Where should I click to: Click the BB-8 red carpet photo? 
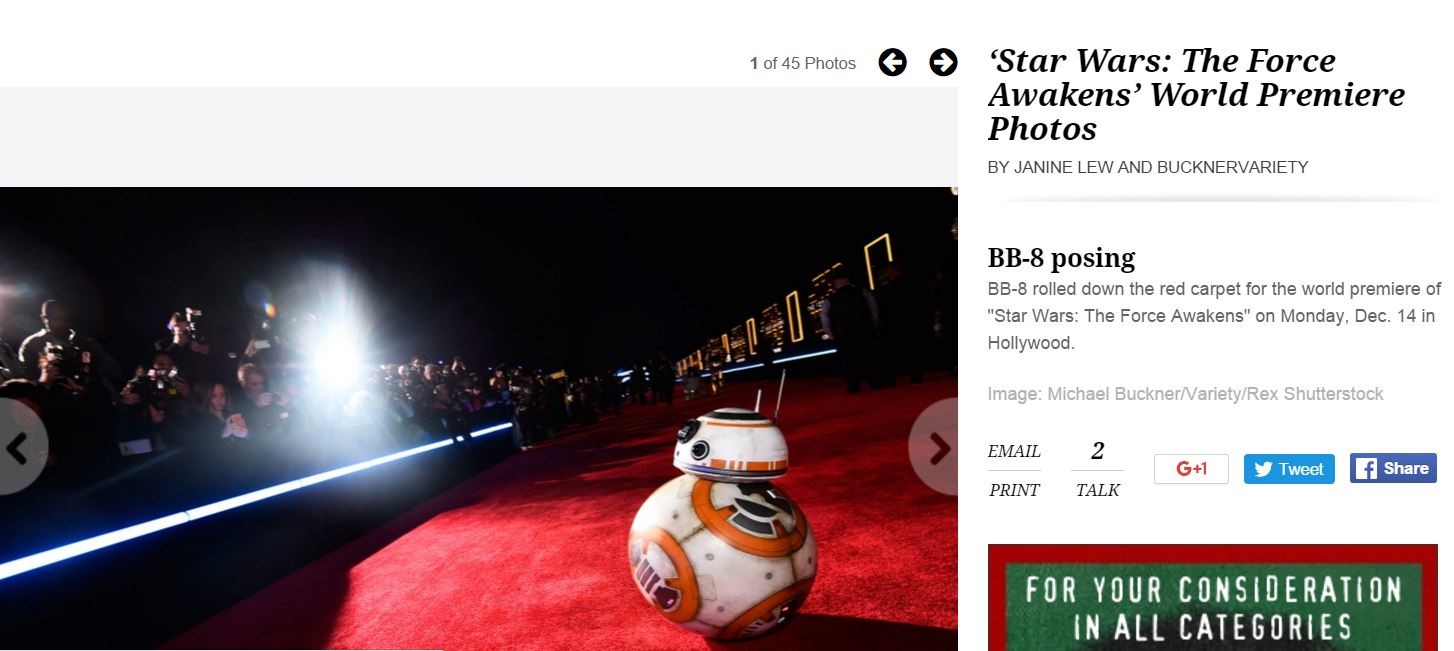point(479,419)
